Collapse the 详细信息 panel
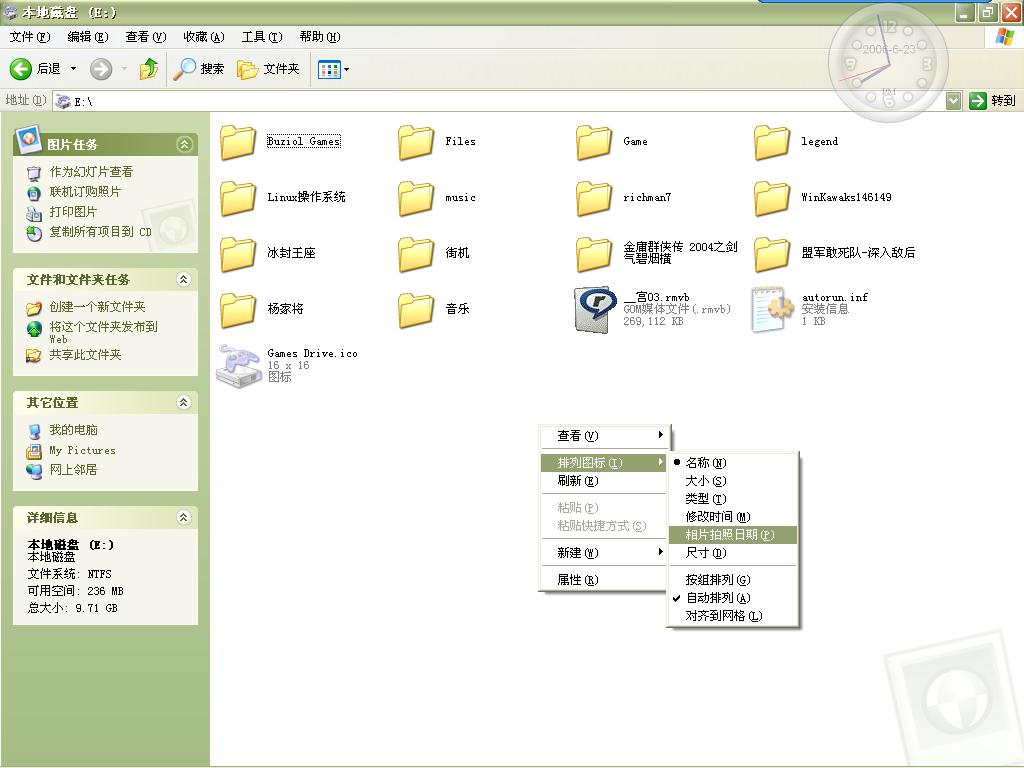 point(184,517)
